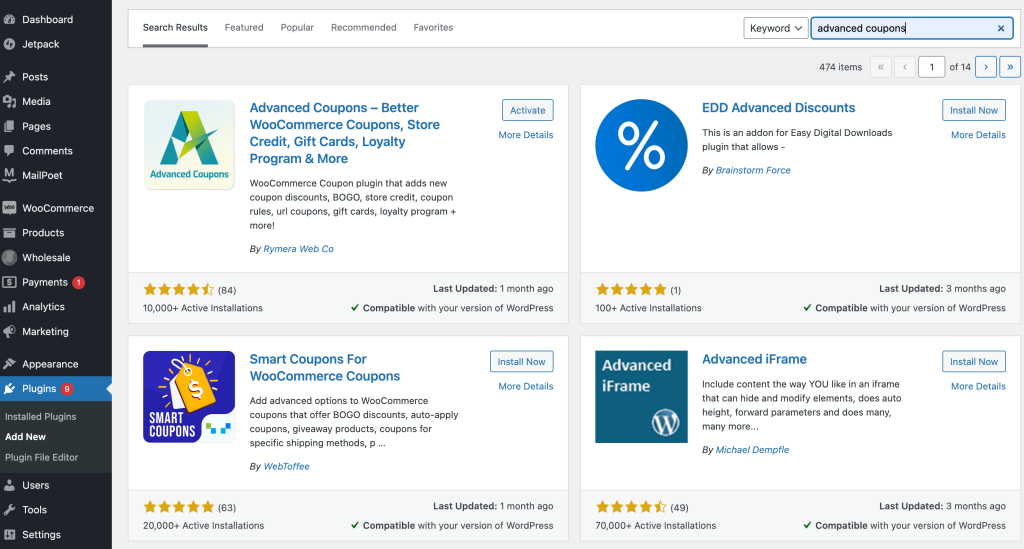This screenshot has width=1024, height=549.
Task: Click the Payments dollar icon
Action: (x=9, y=282)
